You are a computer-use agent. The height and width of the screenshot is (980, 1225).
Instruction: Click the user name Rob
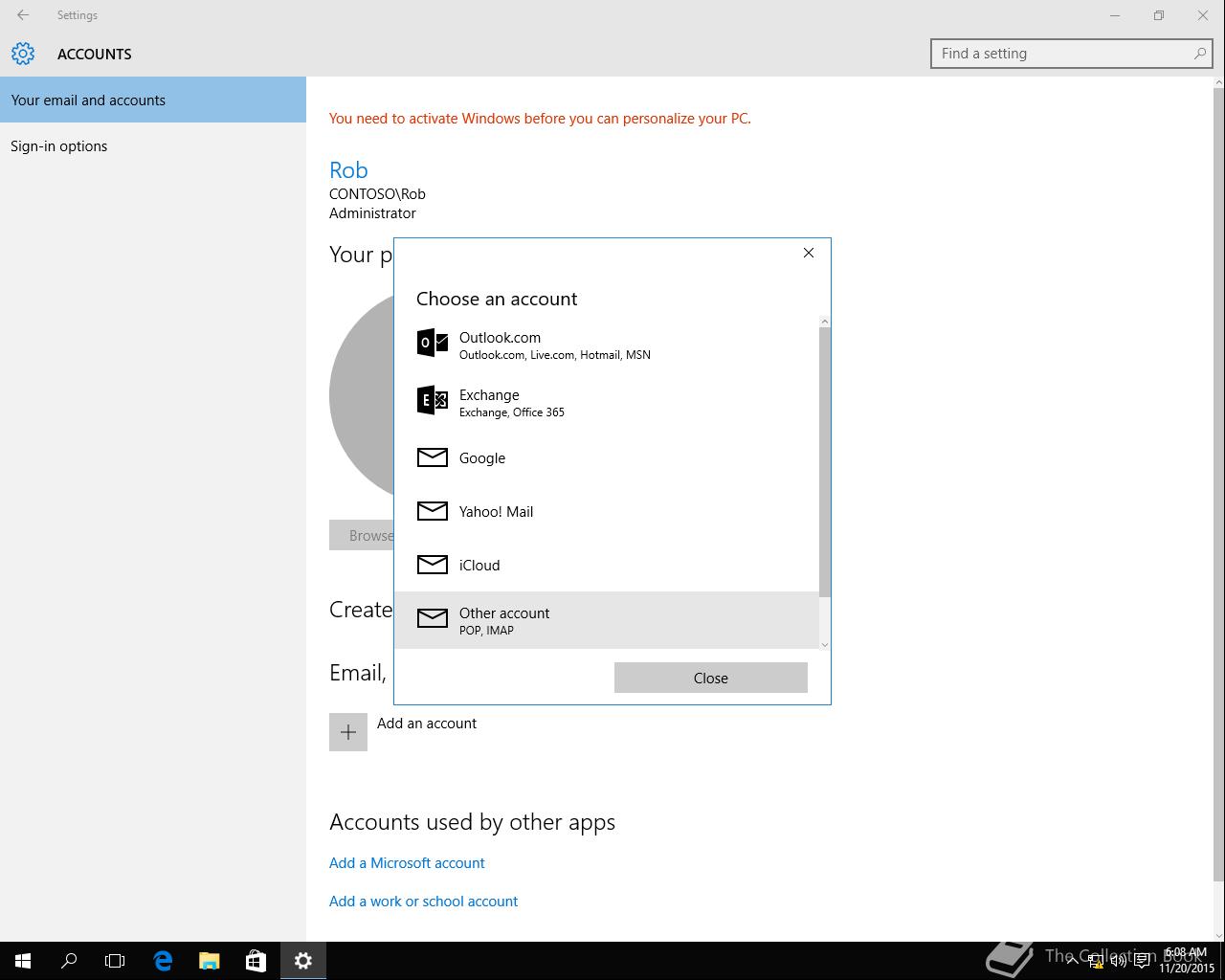348,170
